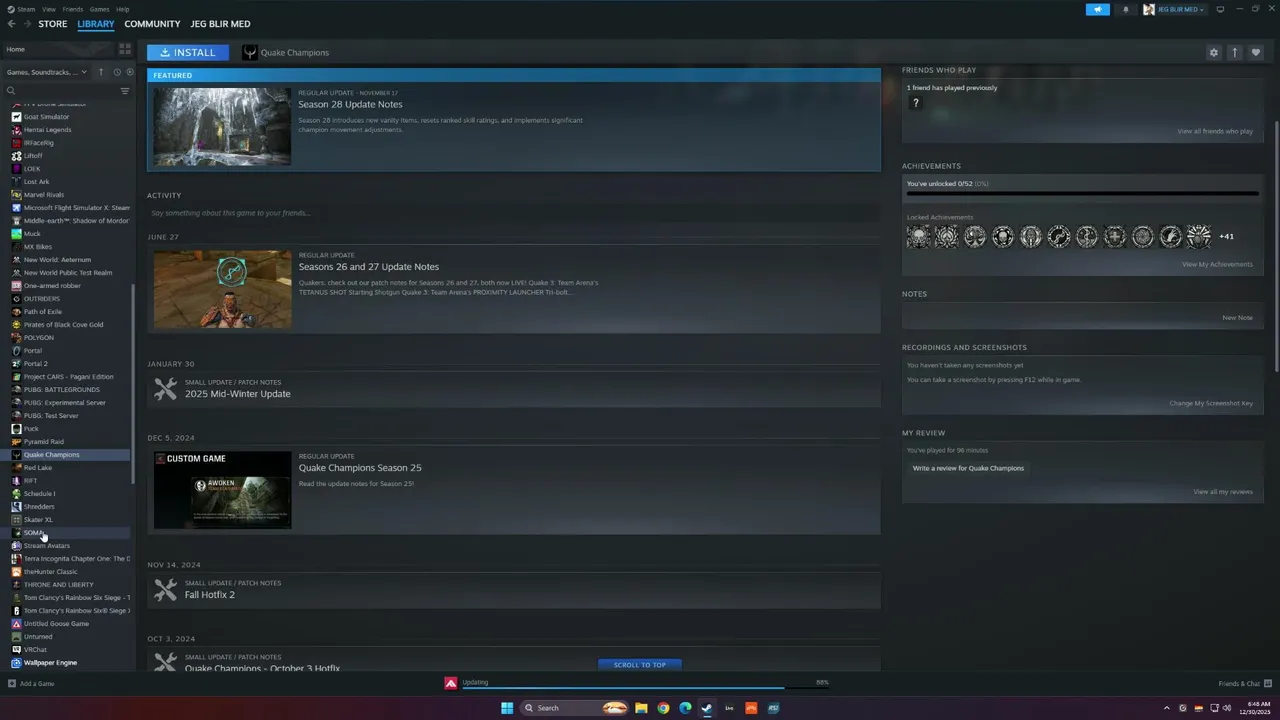This screenshot has height=720, width=1280.
Task: Open File Explorer from the taskbar
Action: click(x=641, y=708)
